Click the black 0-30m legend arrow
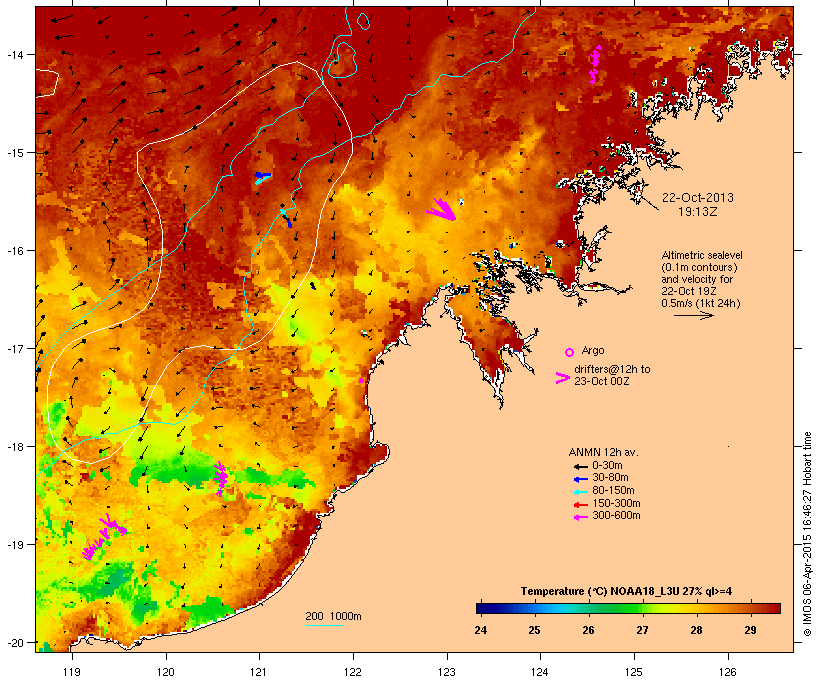The image size is (820, 680). click(580, 466)
